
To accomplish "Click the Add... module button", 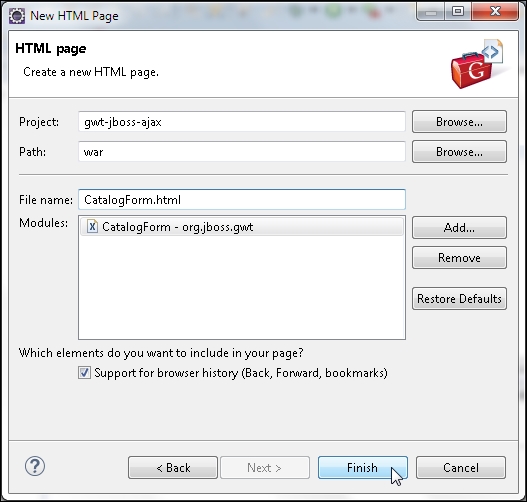I will (459, 227).
